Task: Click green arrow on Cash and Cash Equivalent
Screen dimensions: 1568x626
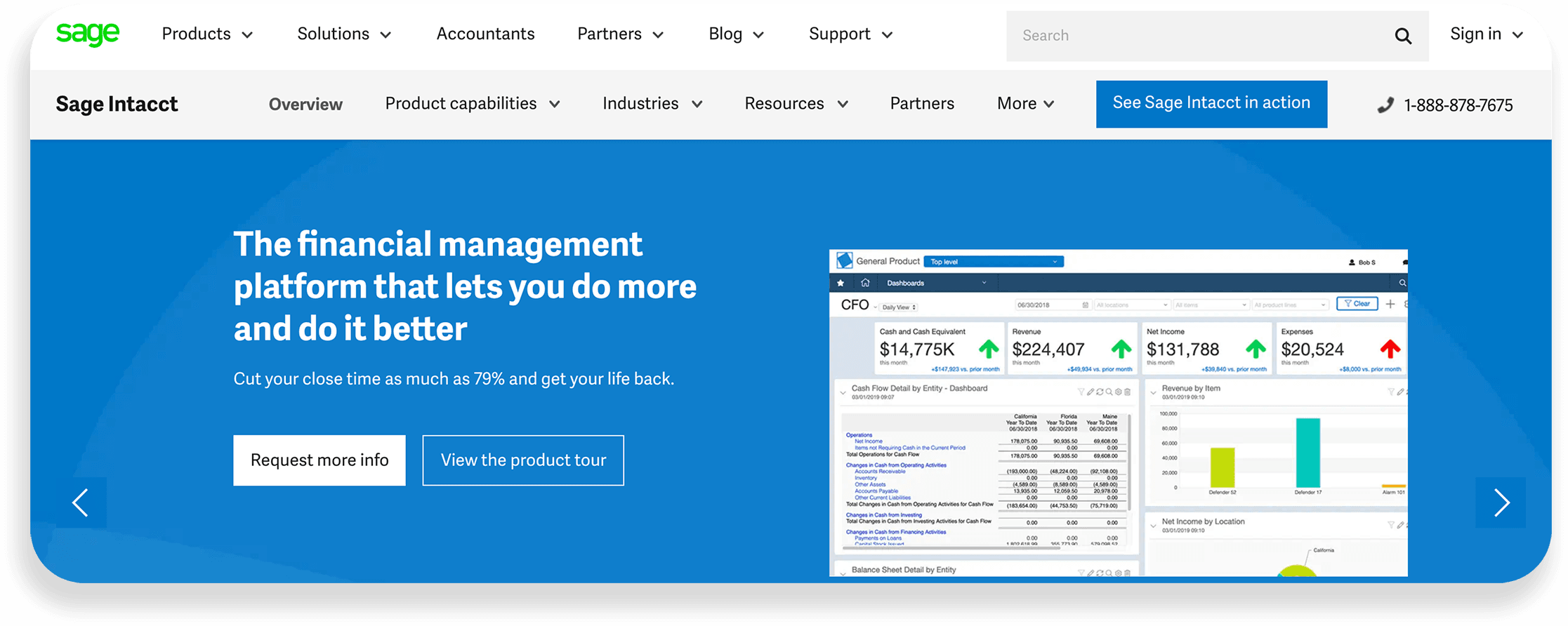Action: tap(989, 349)
